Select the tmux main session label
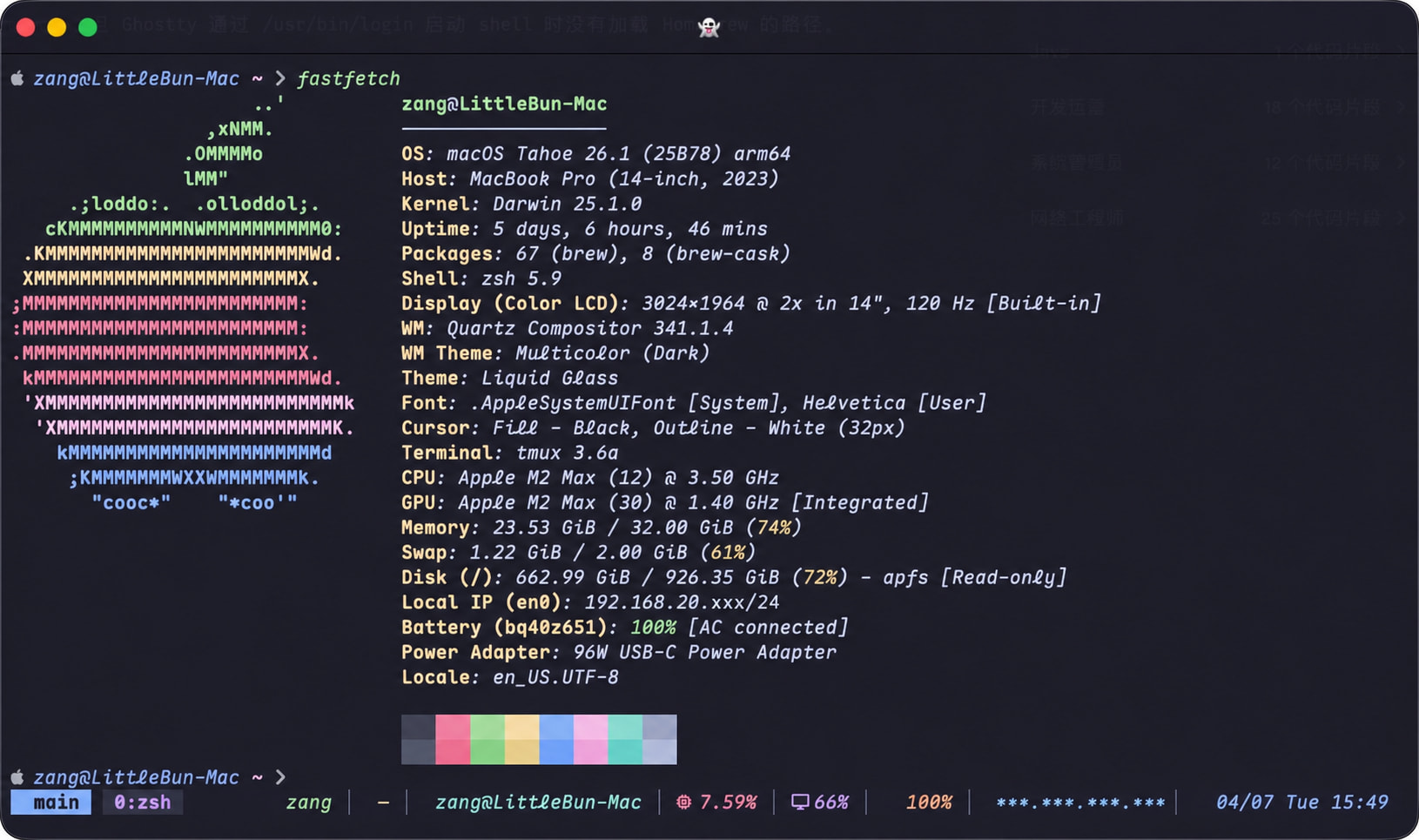This screenshot has width=1419, height=840. pyautogui.click(x=51, y=802)
